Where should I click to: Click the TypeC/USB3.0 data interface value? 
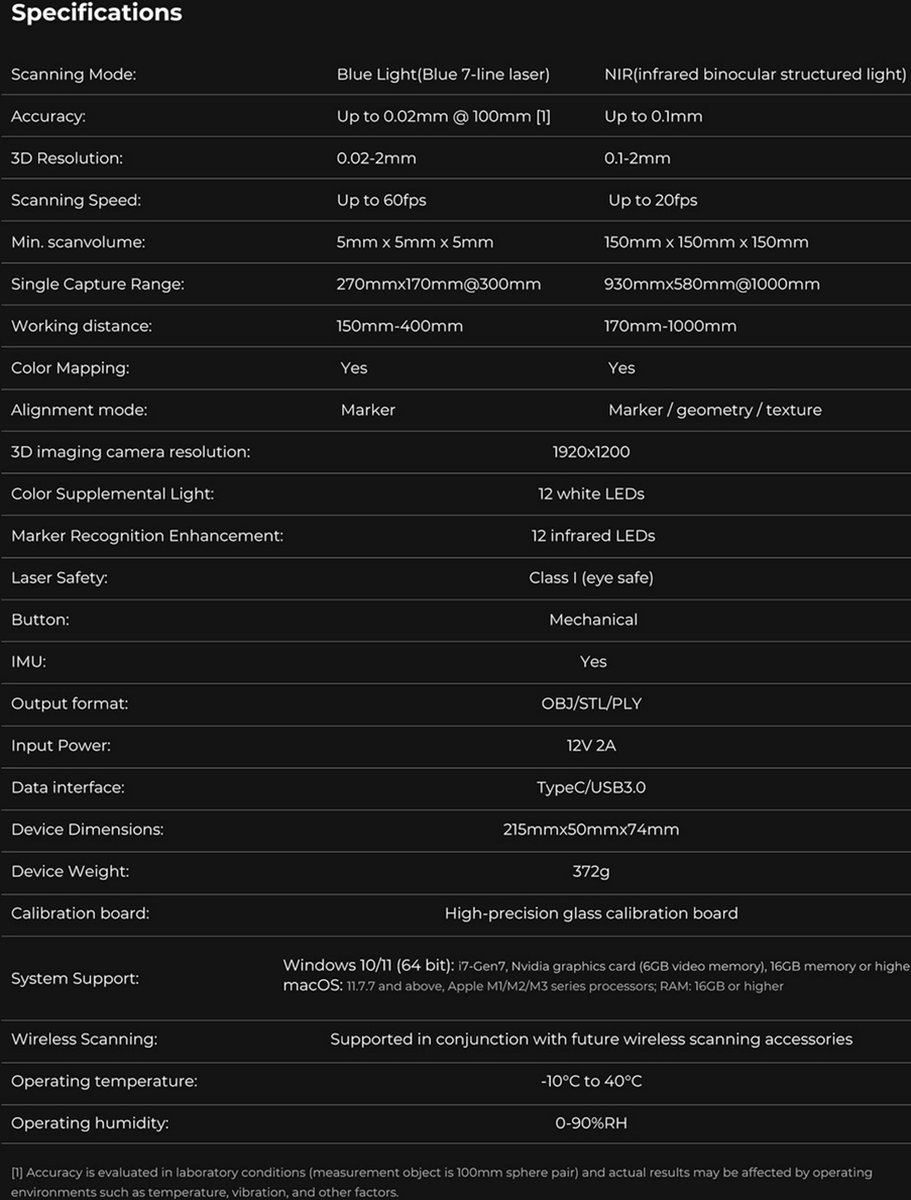click(x=591, y=789)
